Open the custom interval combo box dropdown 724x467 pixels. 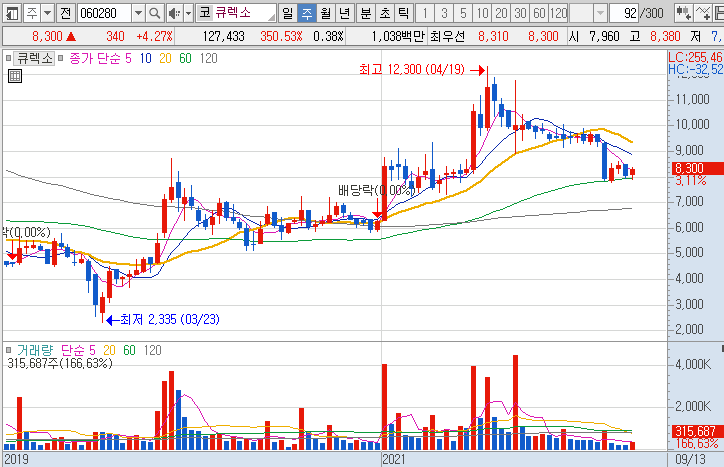599,13
